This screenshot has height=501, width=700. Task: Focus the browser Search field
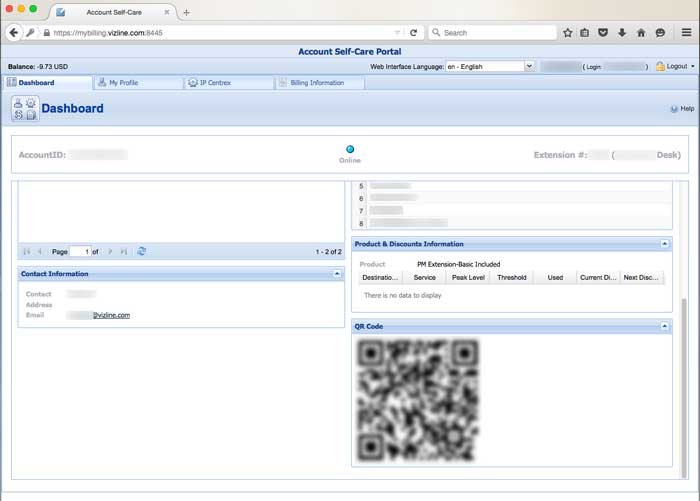(x=492, y=33)
